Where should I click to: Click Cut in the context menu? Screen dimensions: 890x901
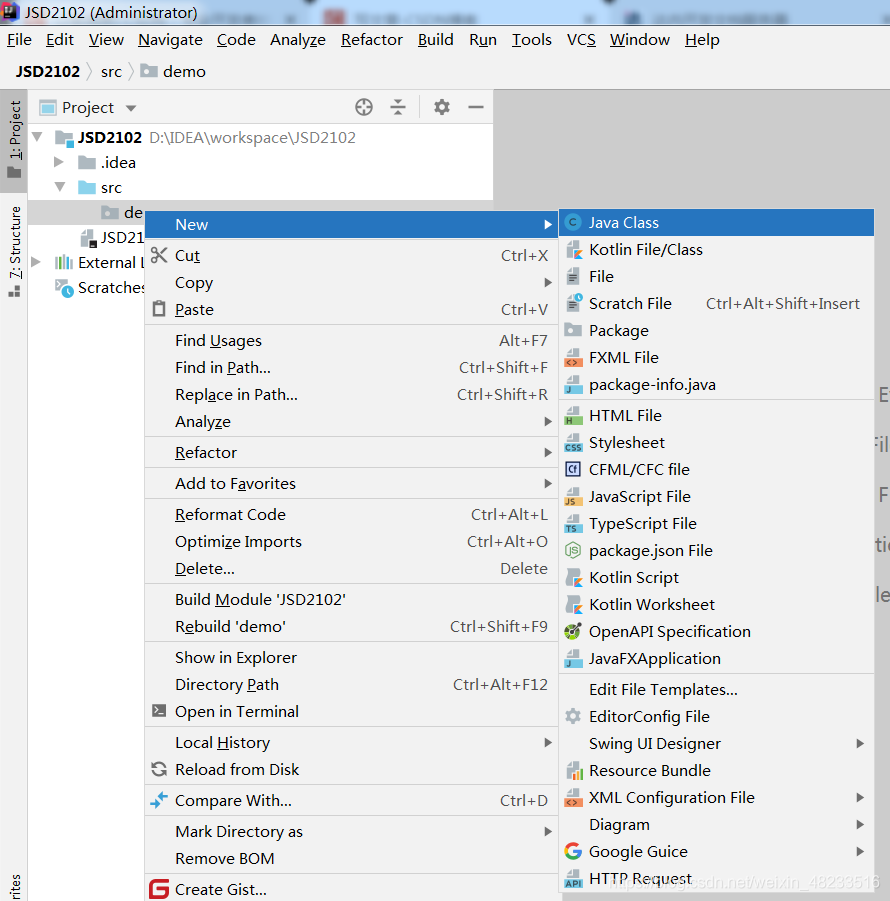(350, 256)
